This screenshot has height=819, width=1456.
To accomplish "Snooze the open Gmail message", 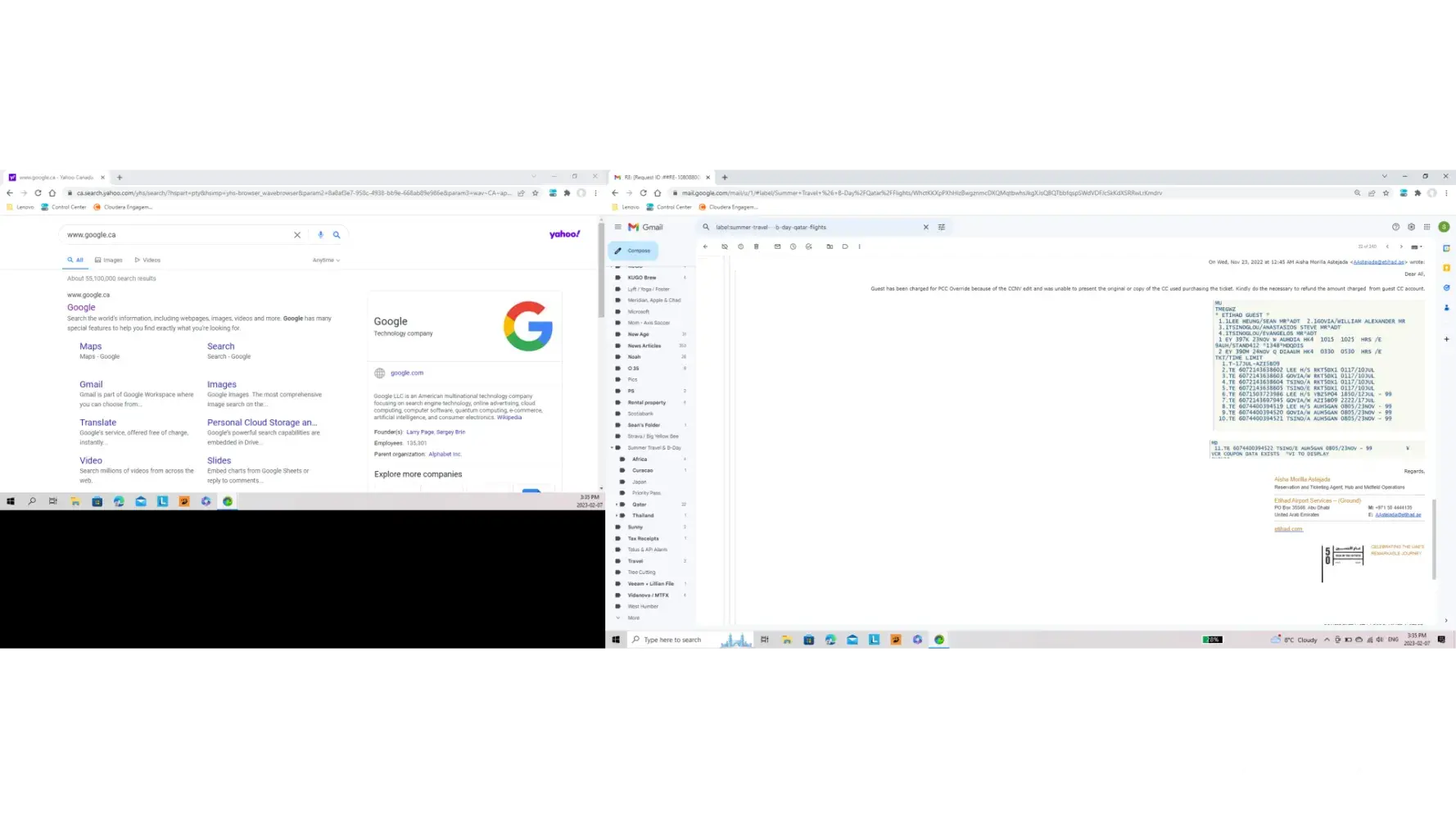I will point(793,247).
